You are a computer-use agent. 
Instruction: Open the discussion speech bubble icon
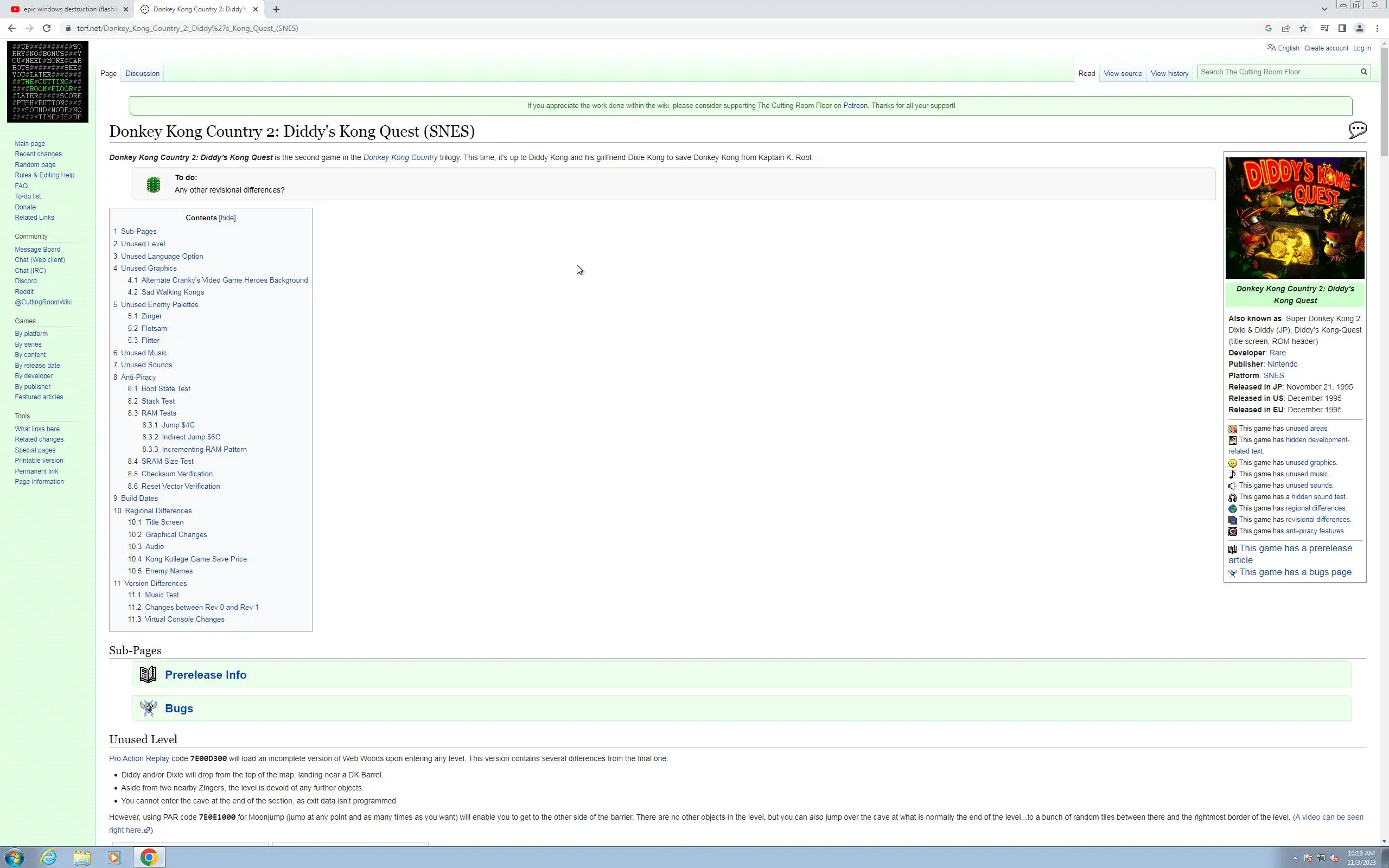1358,130
